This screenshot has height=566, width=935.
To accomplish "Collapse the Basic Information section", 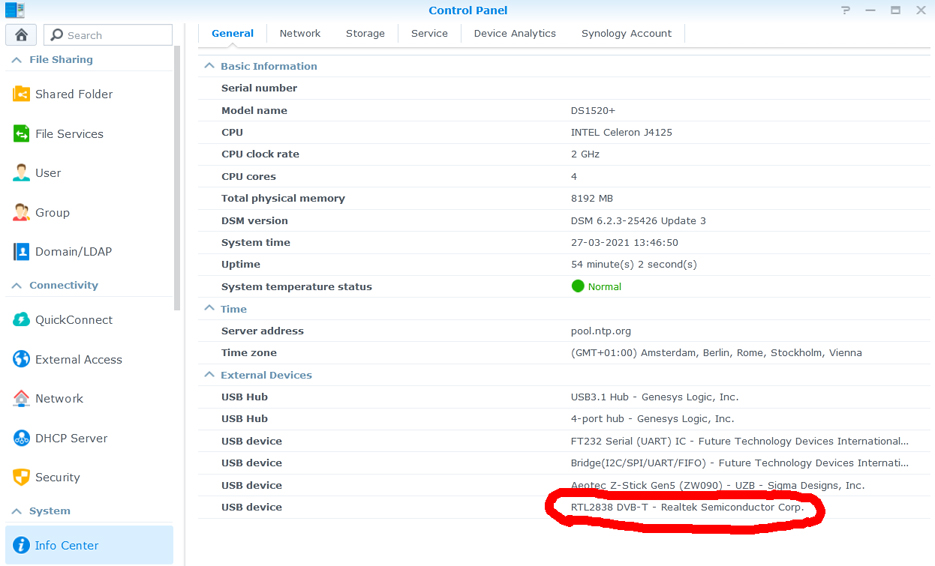I will 209,66.
